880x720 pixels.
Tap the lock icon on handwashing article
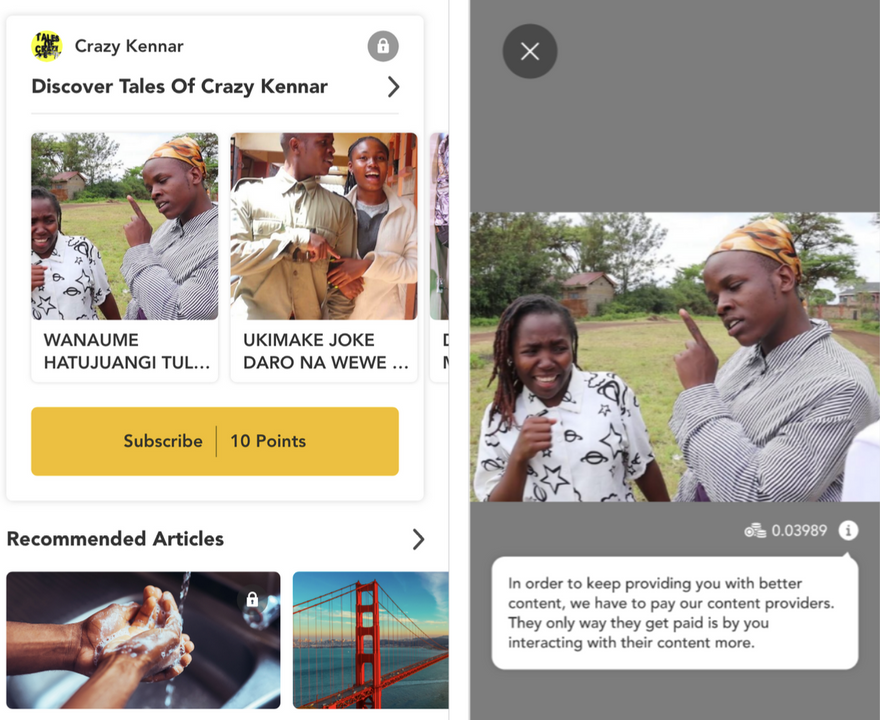[x=252, y=599]
